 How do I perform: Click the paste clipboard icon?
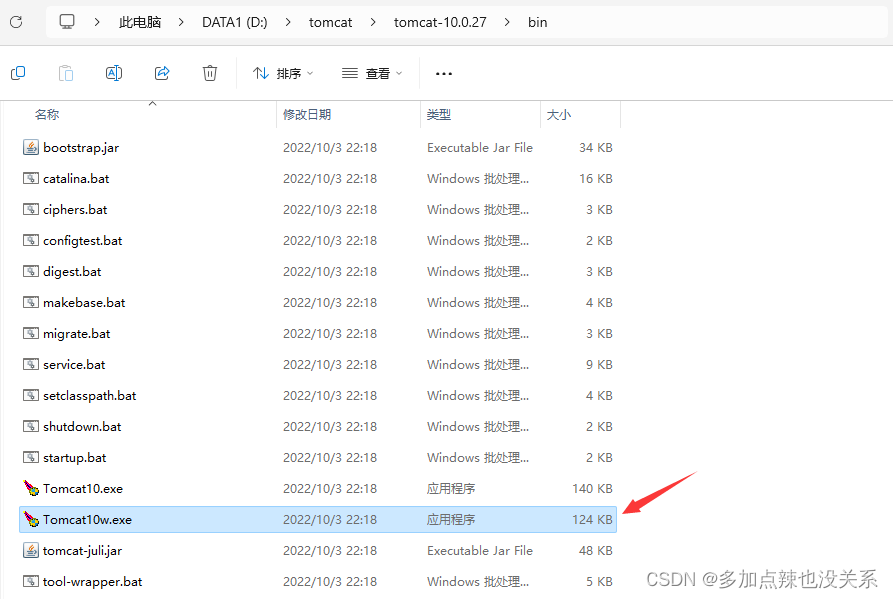[66, 73]
